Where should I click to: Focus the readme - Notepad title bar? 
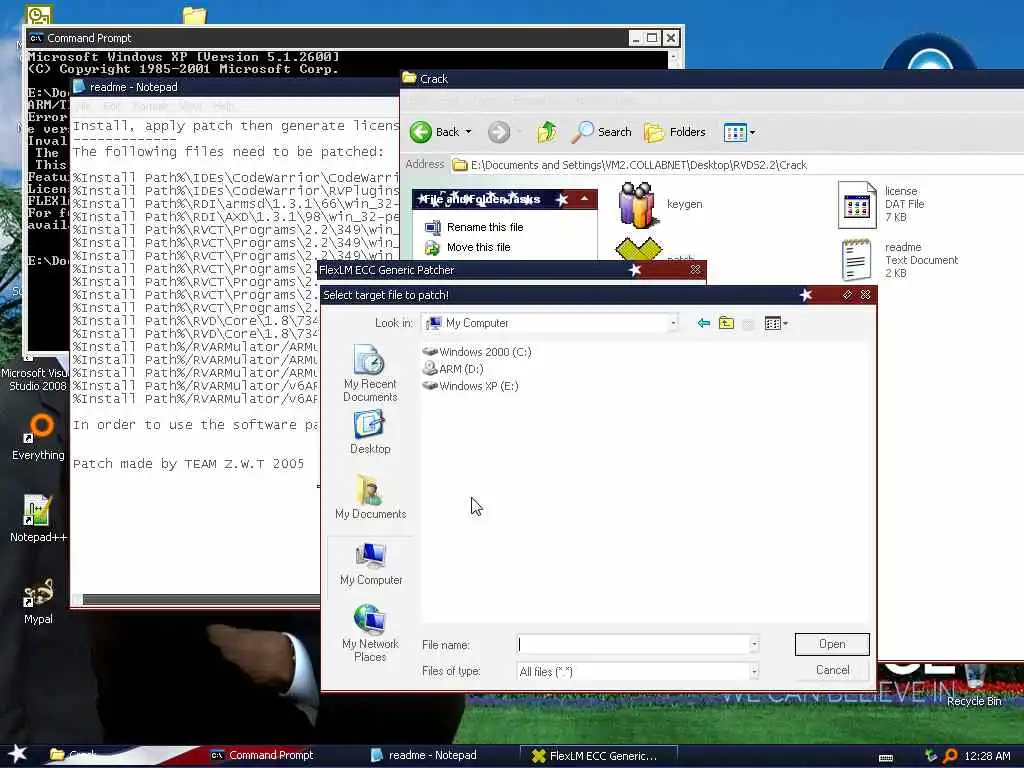(x=235, y=87)
